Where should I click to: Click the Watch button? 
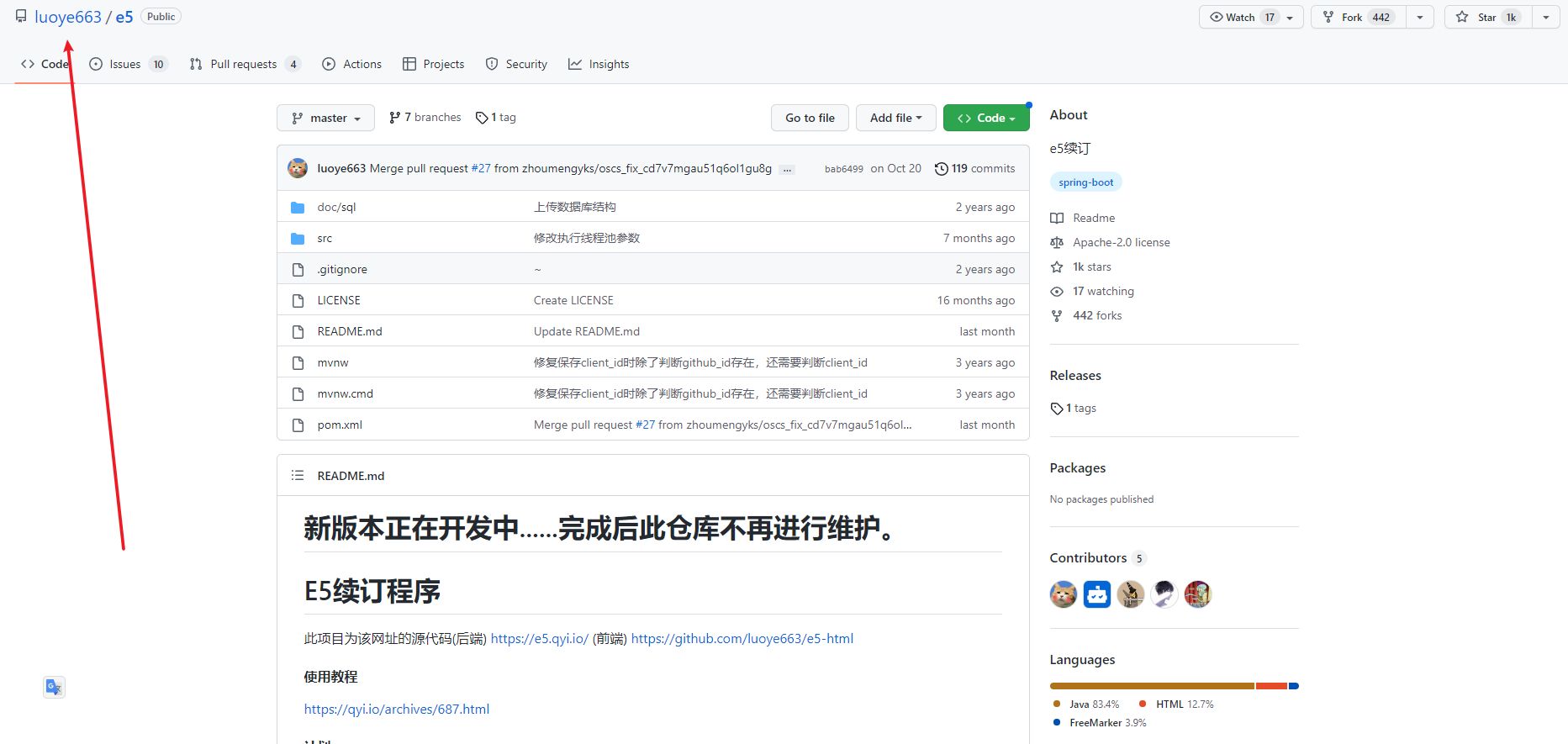tap(1251, 17)
